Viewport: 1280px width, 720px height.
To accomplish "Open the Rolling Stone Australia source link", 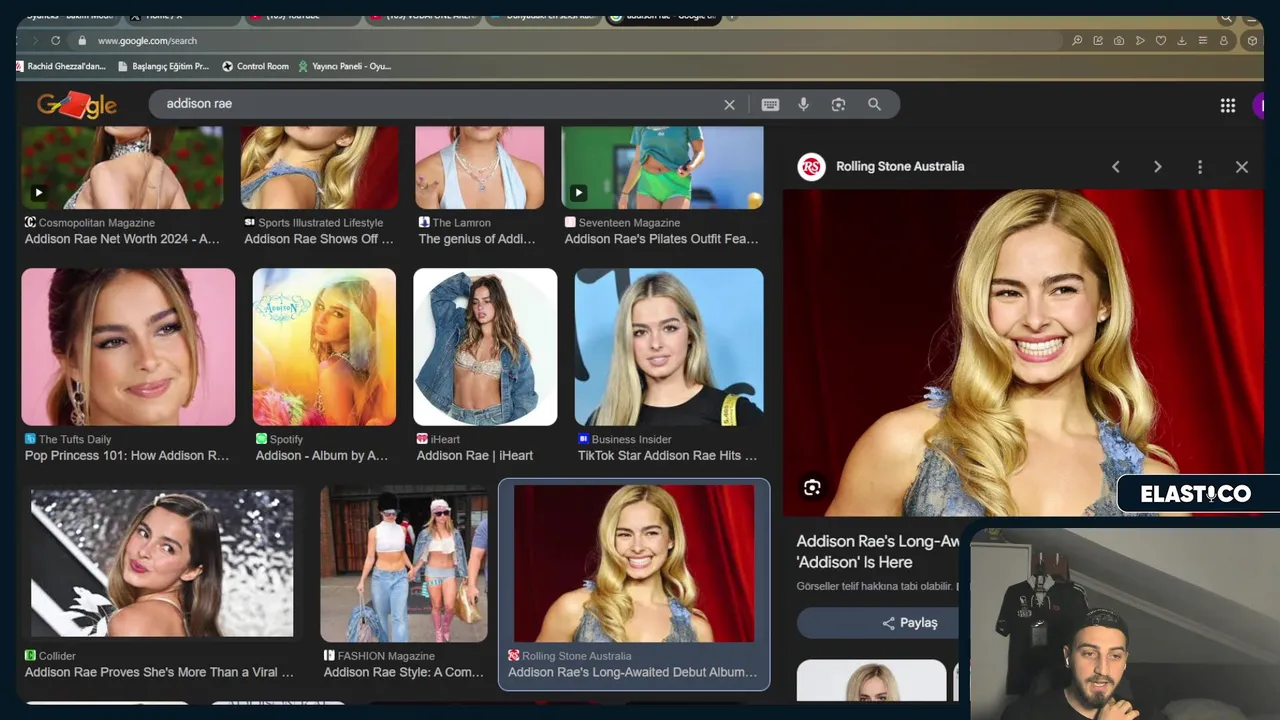I will pos(900,167).
